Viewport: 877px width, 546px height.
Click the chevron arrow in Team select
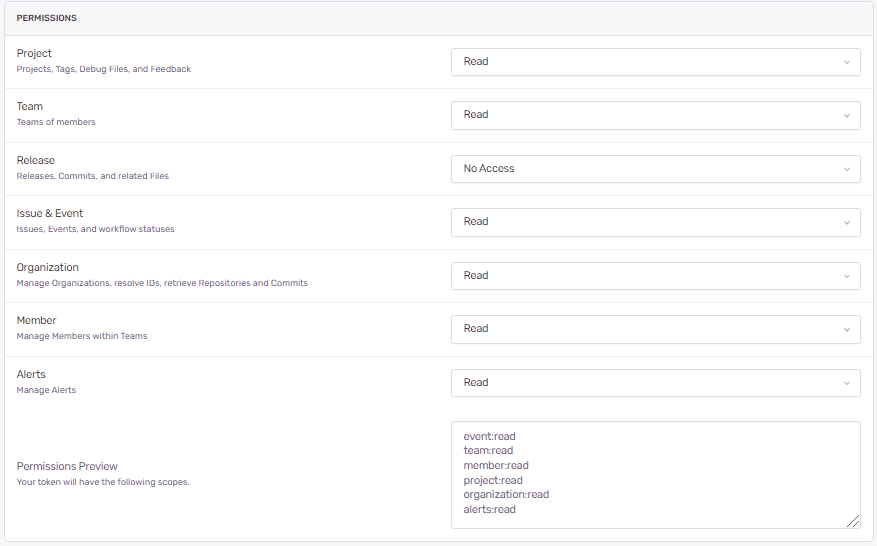(847, 116)
